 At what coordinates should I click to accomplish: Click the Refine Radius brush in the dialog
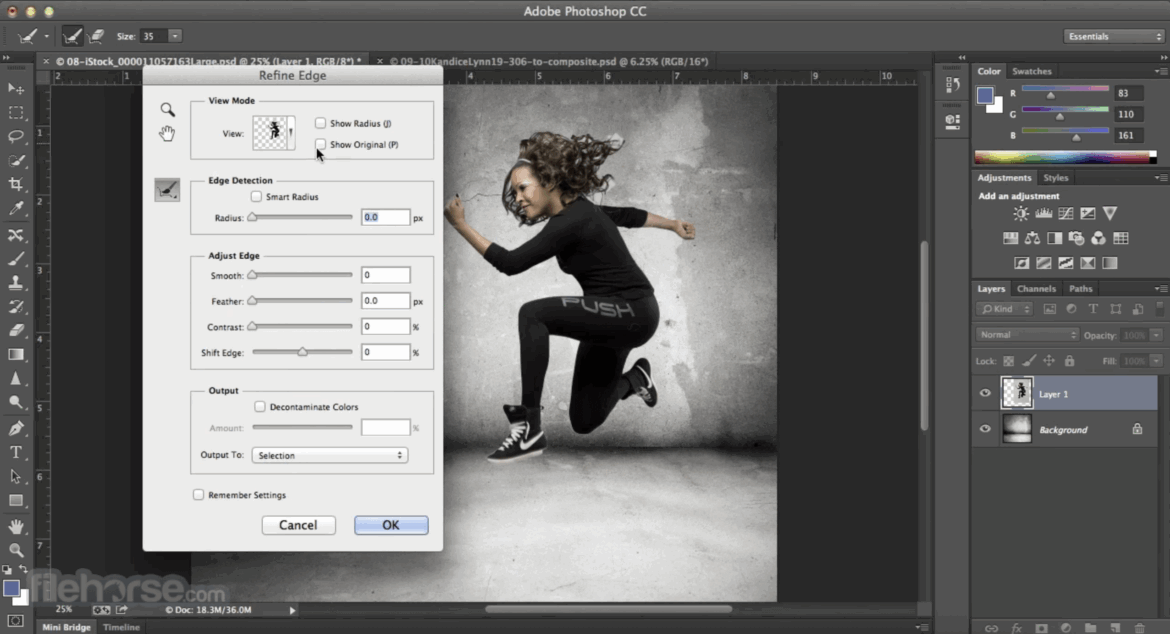(x=167, y=190)
